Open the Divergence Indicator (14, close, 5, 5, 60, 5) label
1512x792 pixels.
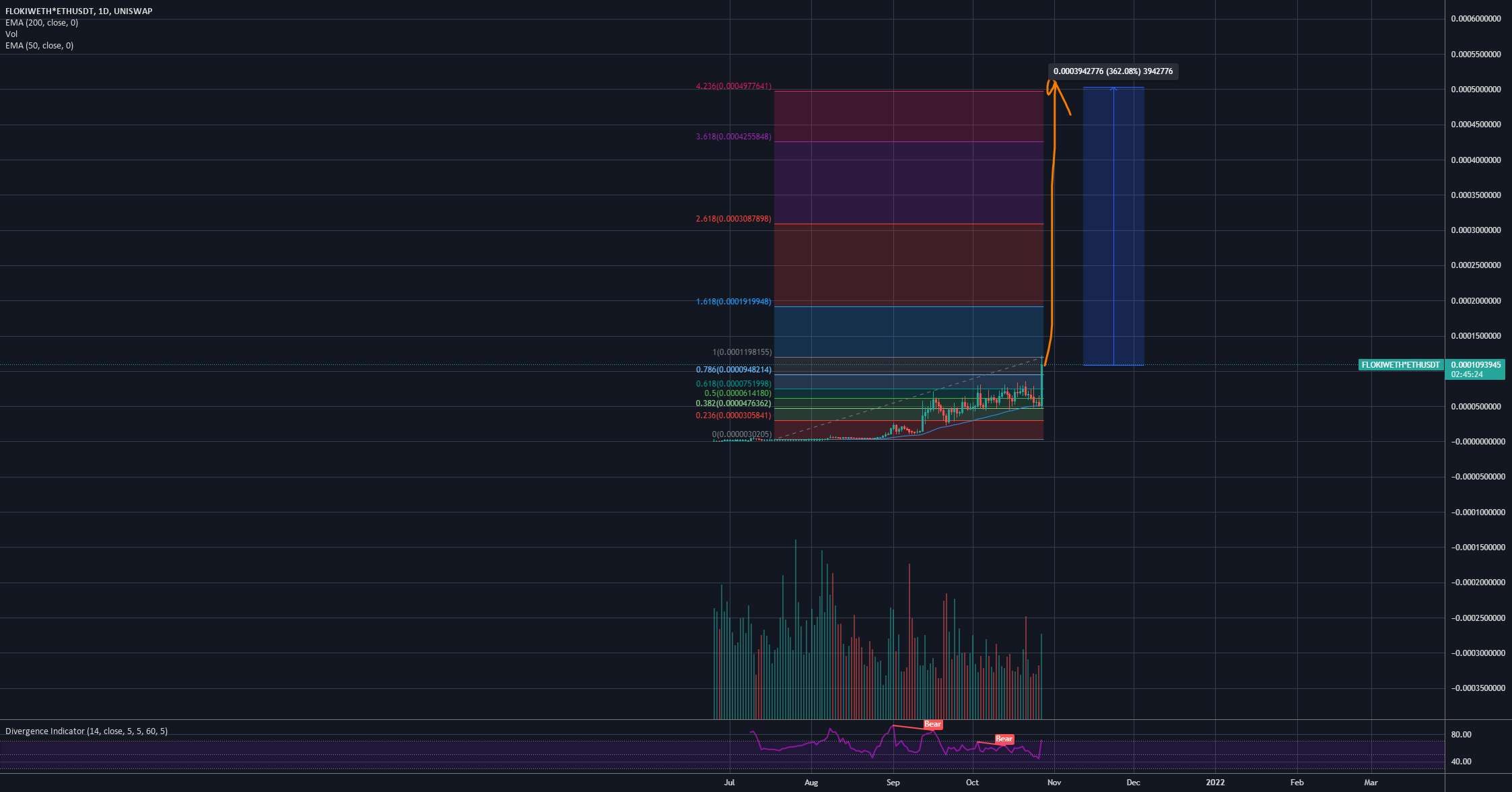coord(87,731)
